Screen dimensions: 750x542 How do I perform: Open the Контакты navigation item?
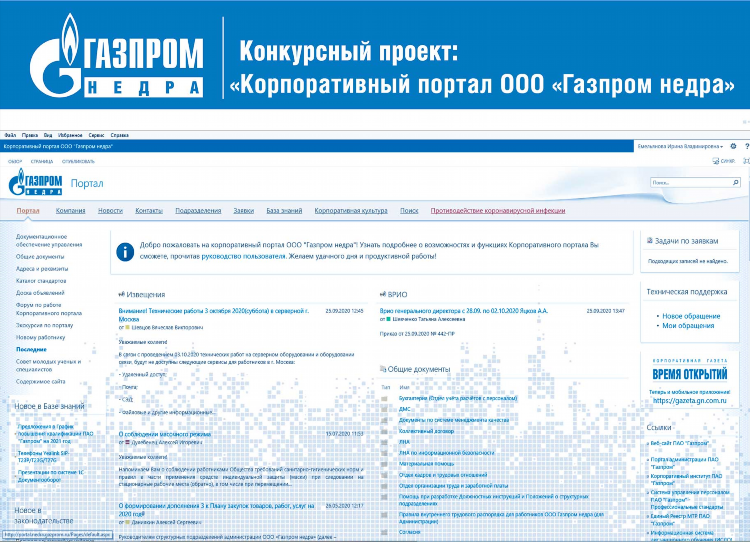149,210
